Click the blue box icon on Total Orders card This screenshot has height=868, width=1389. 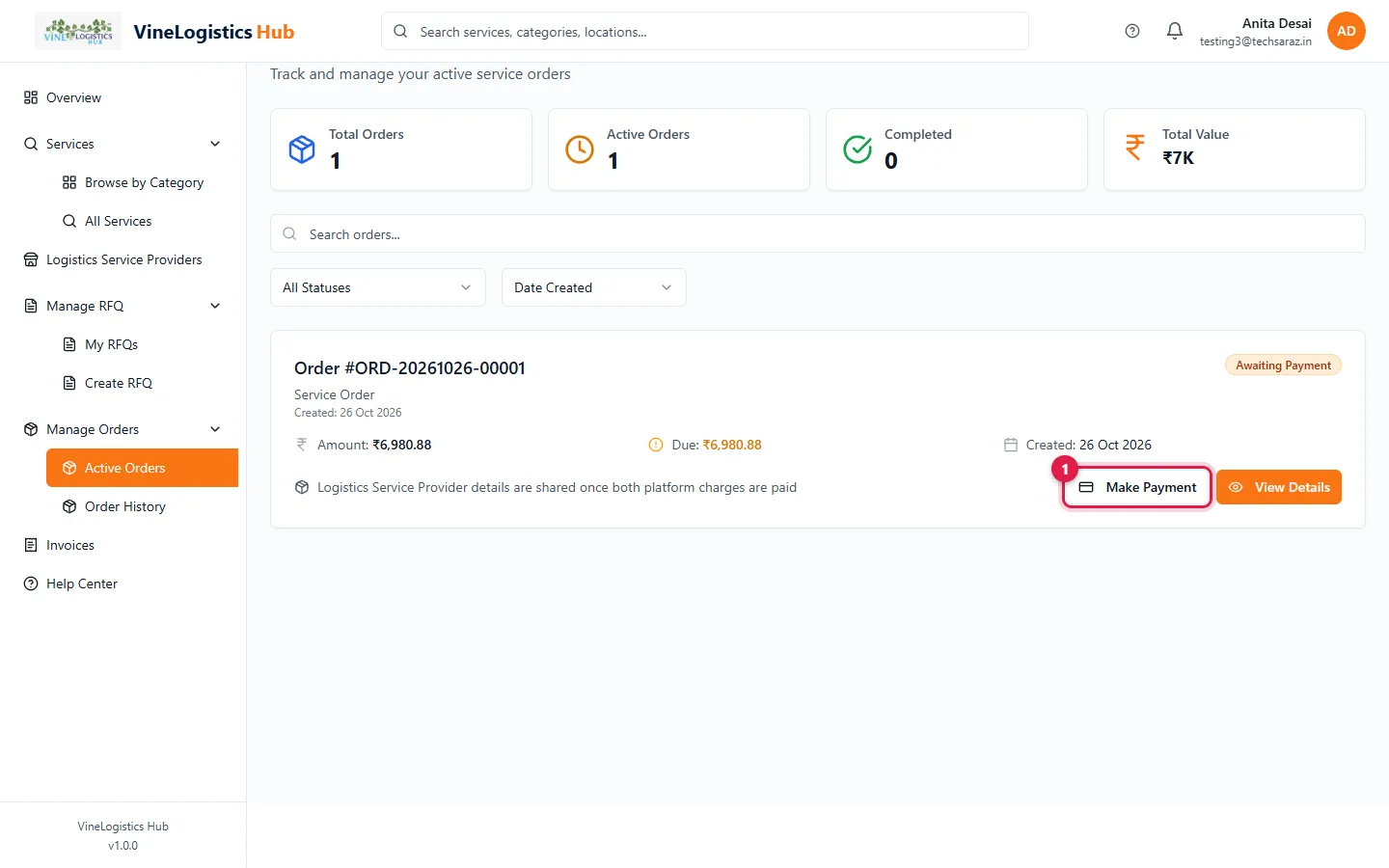pyautogui.click(x=302, y=149)
